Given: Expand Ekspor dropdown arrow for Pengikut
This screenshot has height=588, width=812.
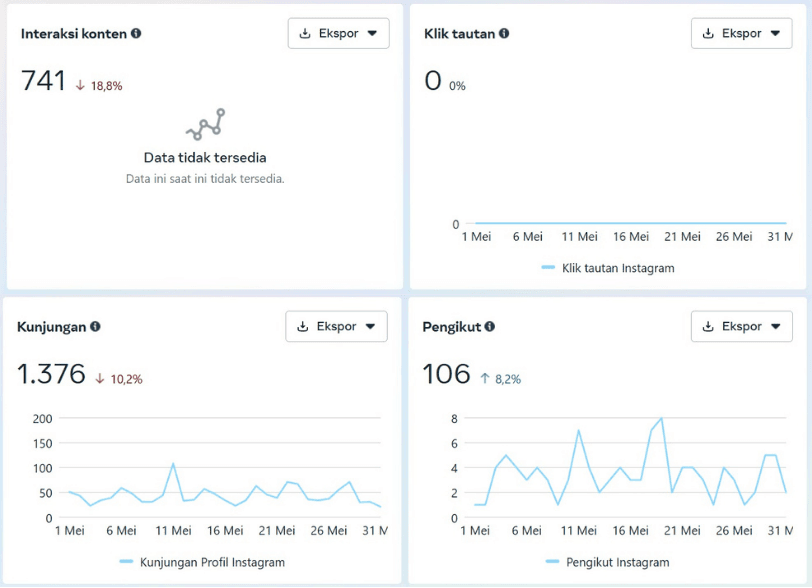Looking at the screenshot, I should 775,326.
